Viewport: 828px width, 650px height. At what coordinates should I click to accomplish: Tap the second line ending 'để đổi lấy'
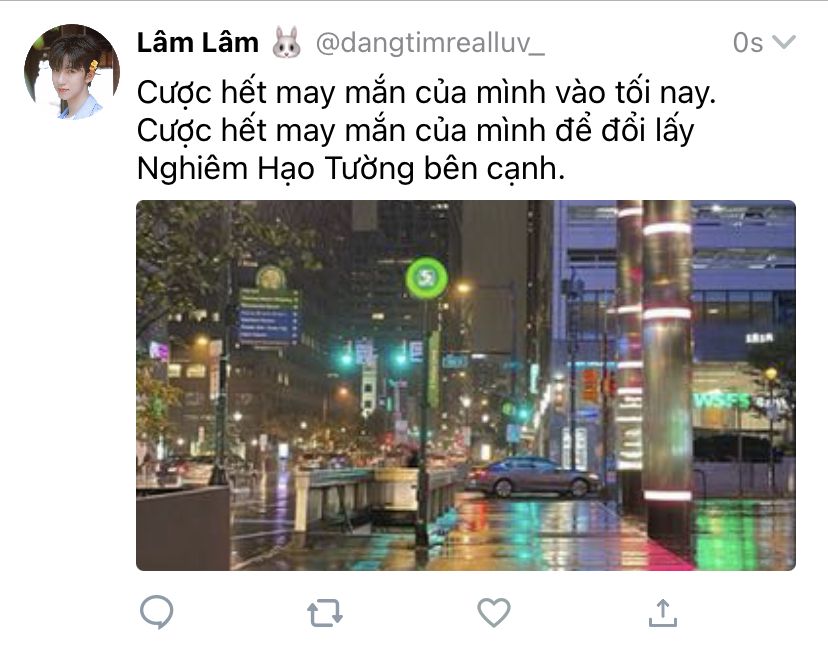click(415, 131)
